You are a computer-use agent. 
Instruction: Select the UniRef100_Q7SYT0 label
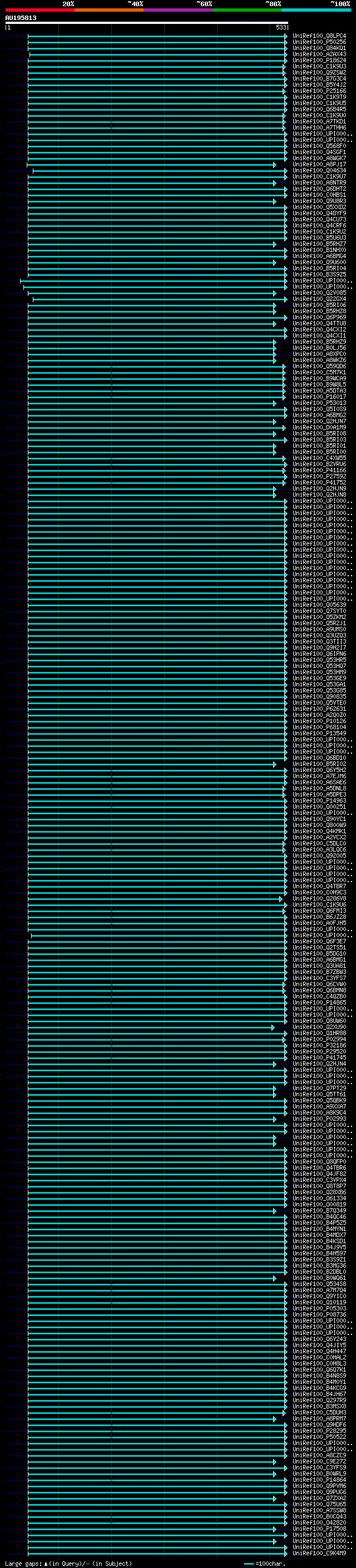pyautogui.click(x=319, y=611)
